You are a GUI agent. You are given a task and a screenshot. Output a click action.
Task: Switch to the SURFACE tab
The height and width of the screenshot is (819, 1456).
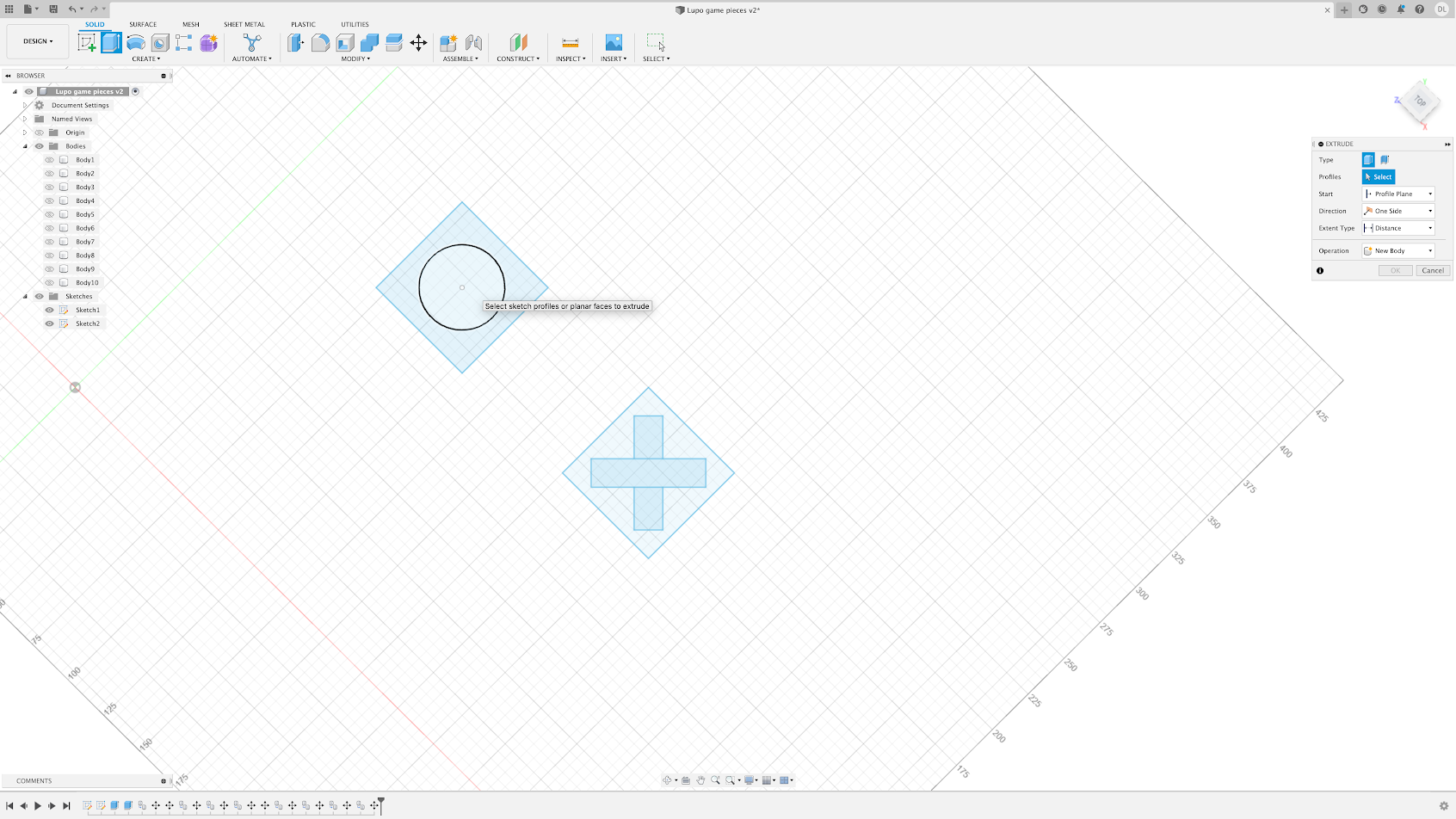coord(143,24)
